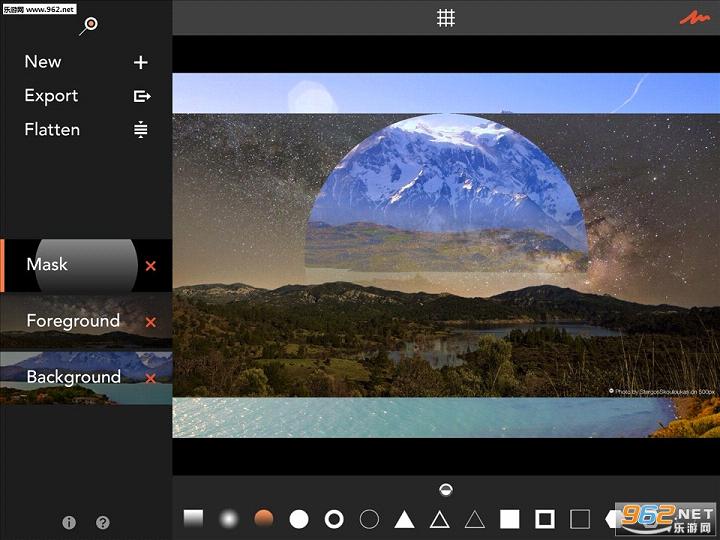Select the Mask layer

tap(86, 265)
